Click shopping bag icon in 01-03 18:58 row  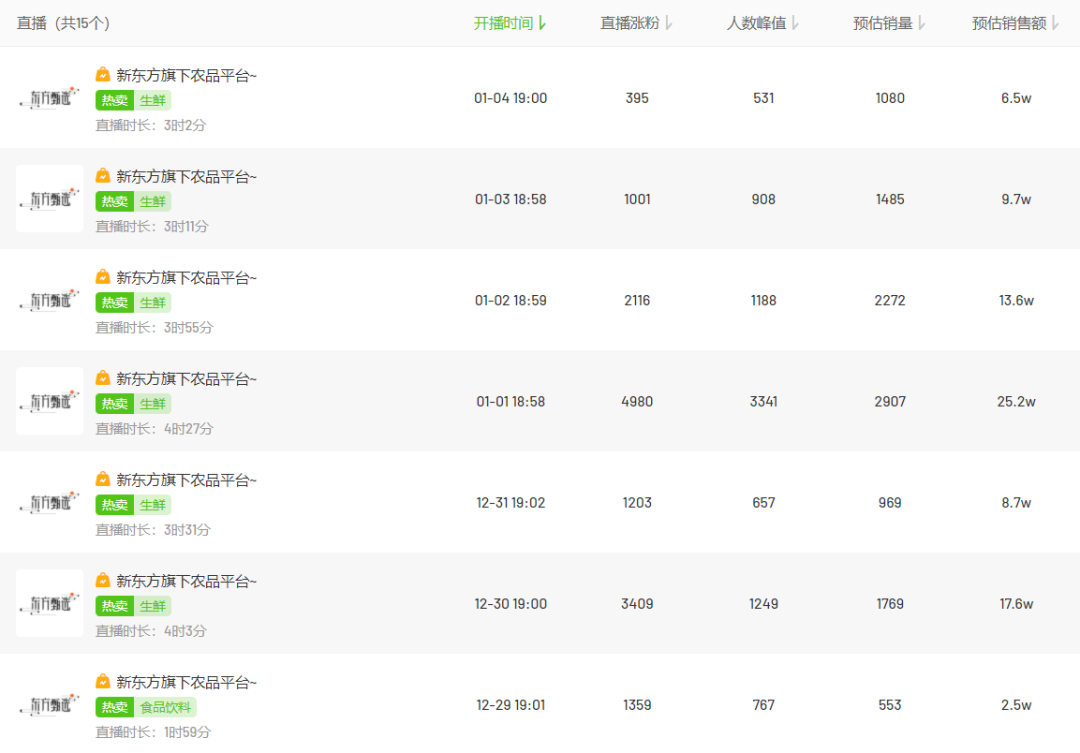point(102,175)
